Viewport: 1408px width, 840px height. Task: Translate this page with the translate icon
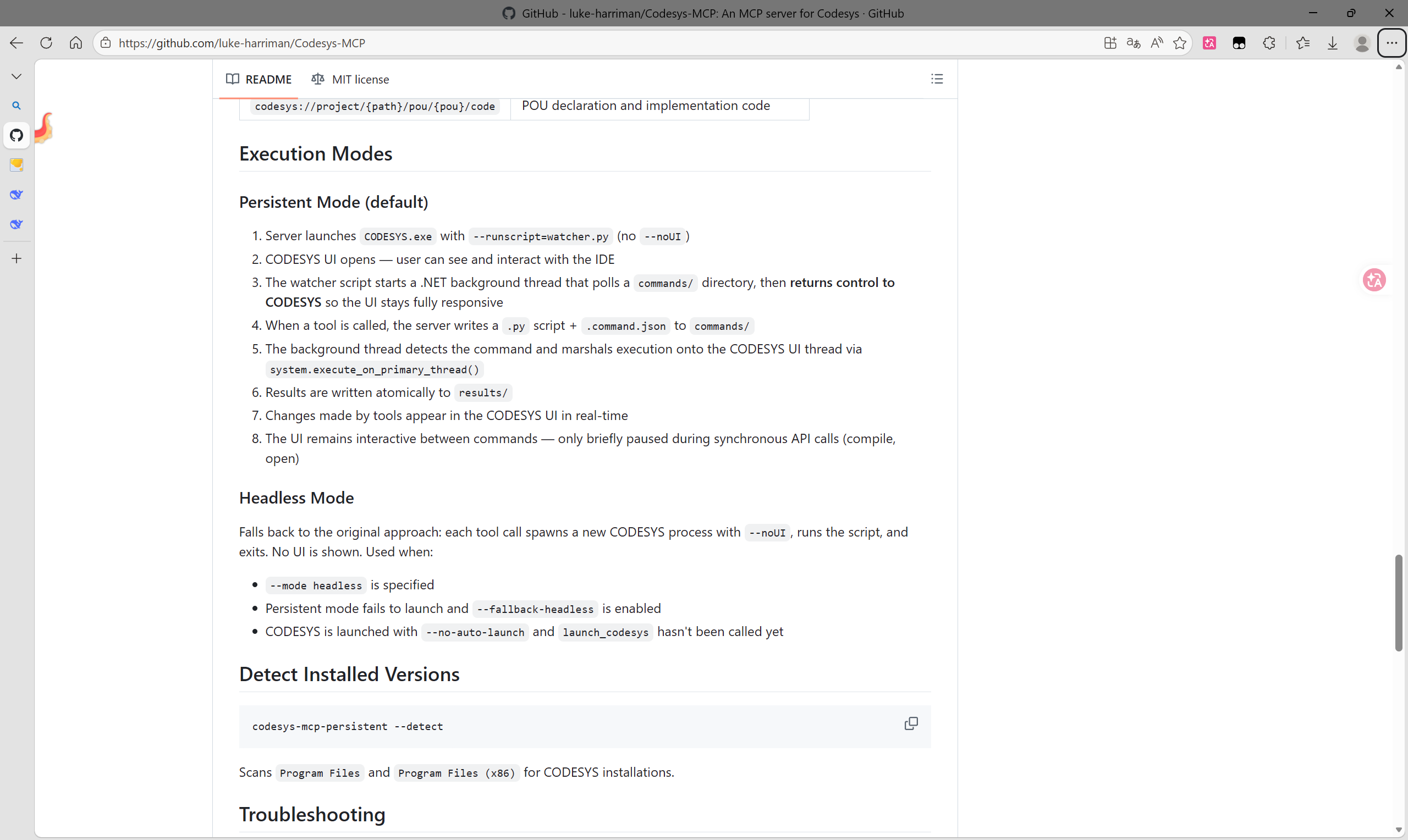1134,43
